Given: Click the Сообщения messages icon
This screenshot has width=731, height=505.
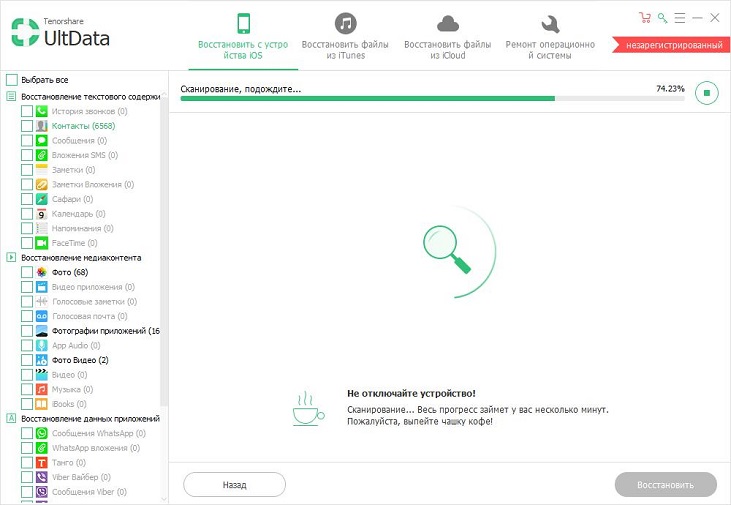Looking at the screenshot, I should 41,140.
